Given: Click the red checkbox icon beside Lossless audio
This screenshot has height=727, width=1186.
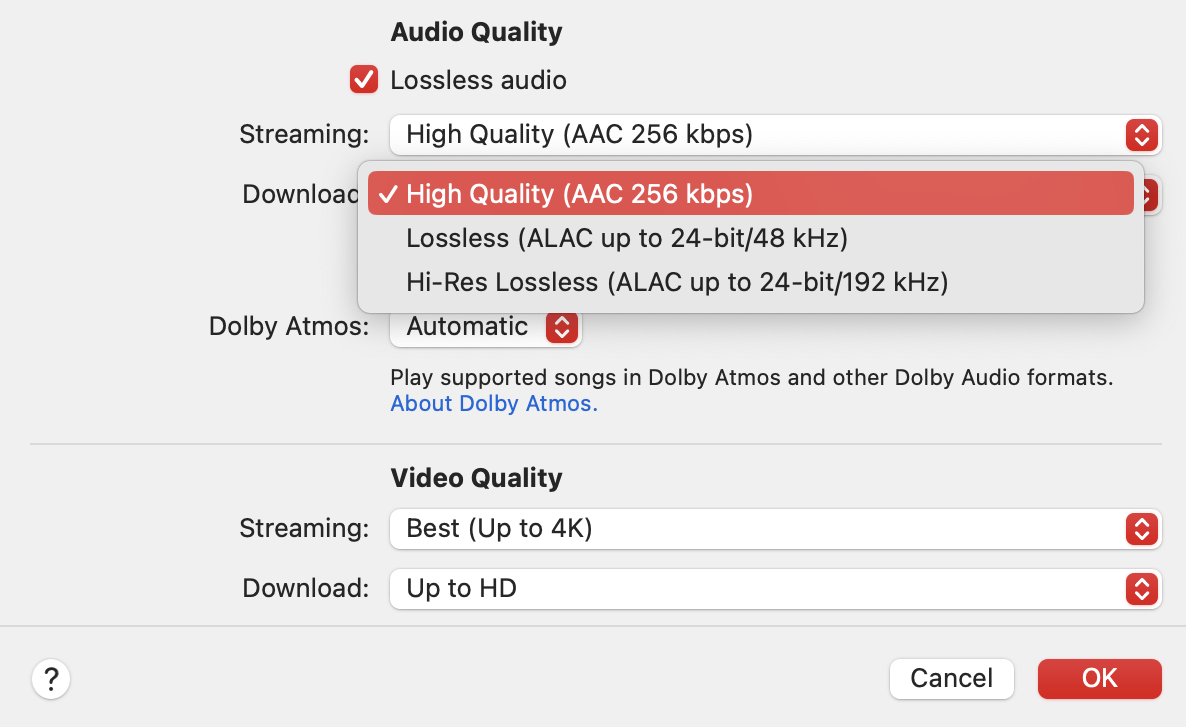Looking at the screenshot, I should [x=363, y=79].
